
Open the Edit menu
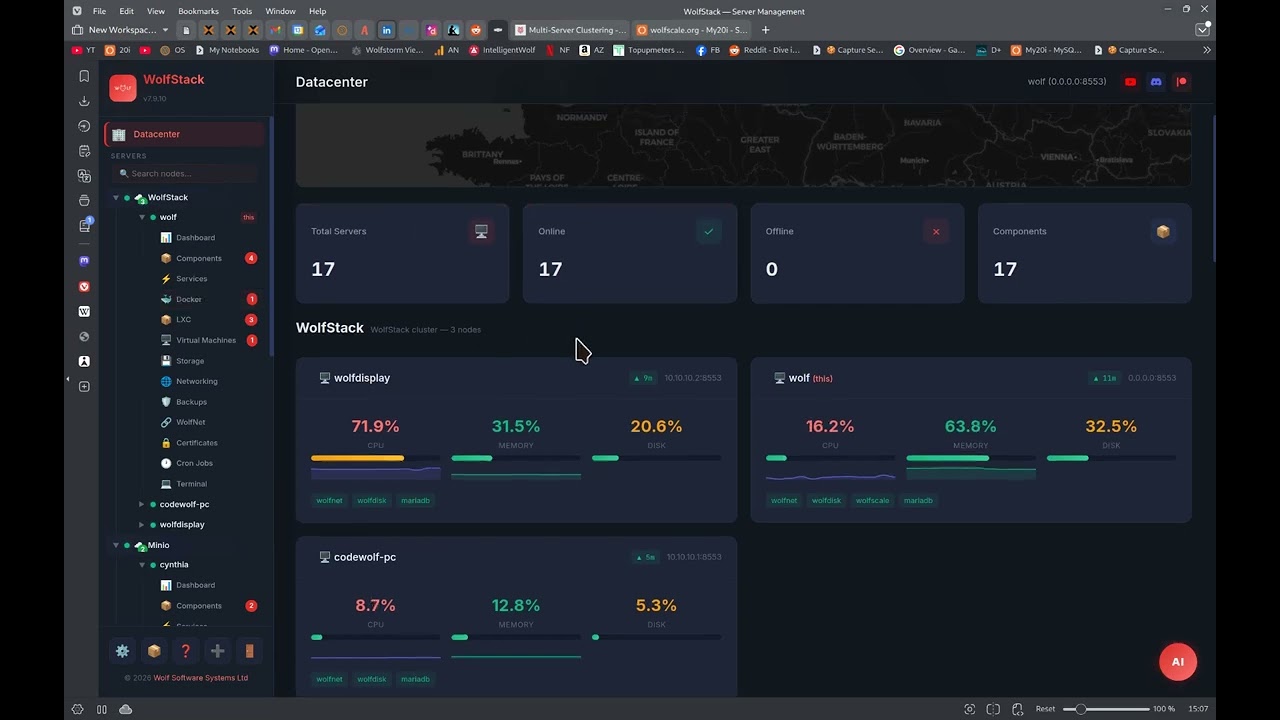pos(126,11)
